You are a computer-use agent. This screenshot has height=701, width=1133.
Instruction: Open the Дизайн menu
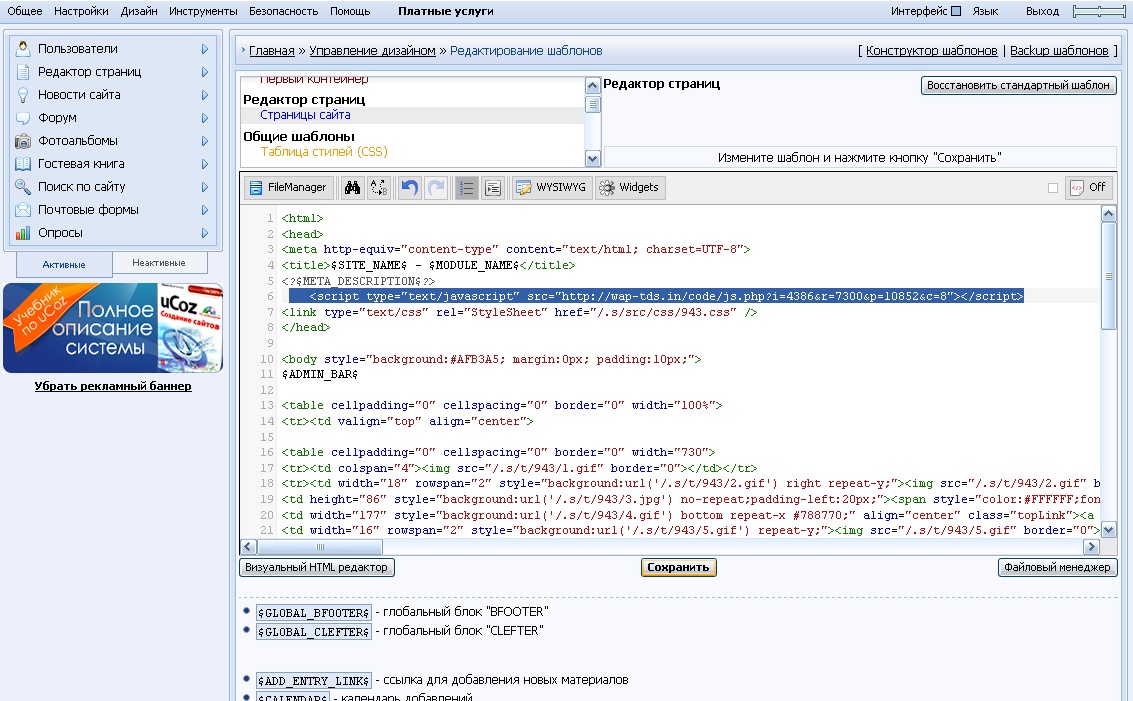tap(139, 11)
